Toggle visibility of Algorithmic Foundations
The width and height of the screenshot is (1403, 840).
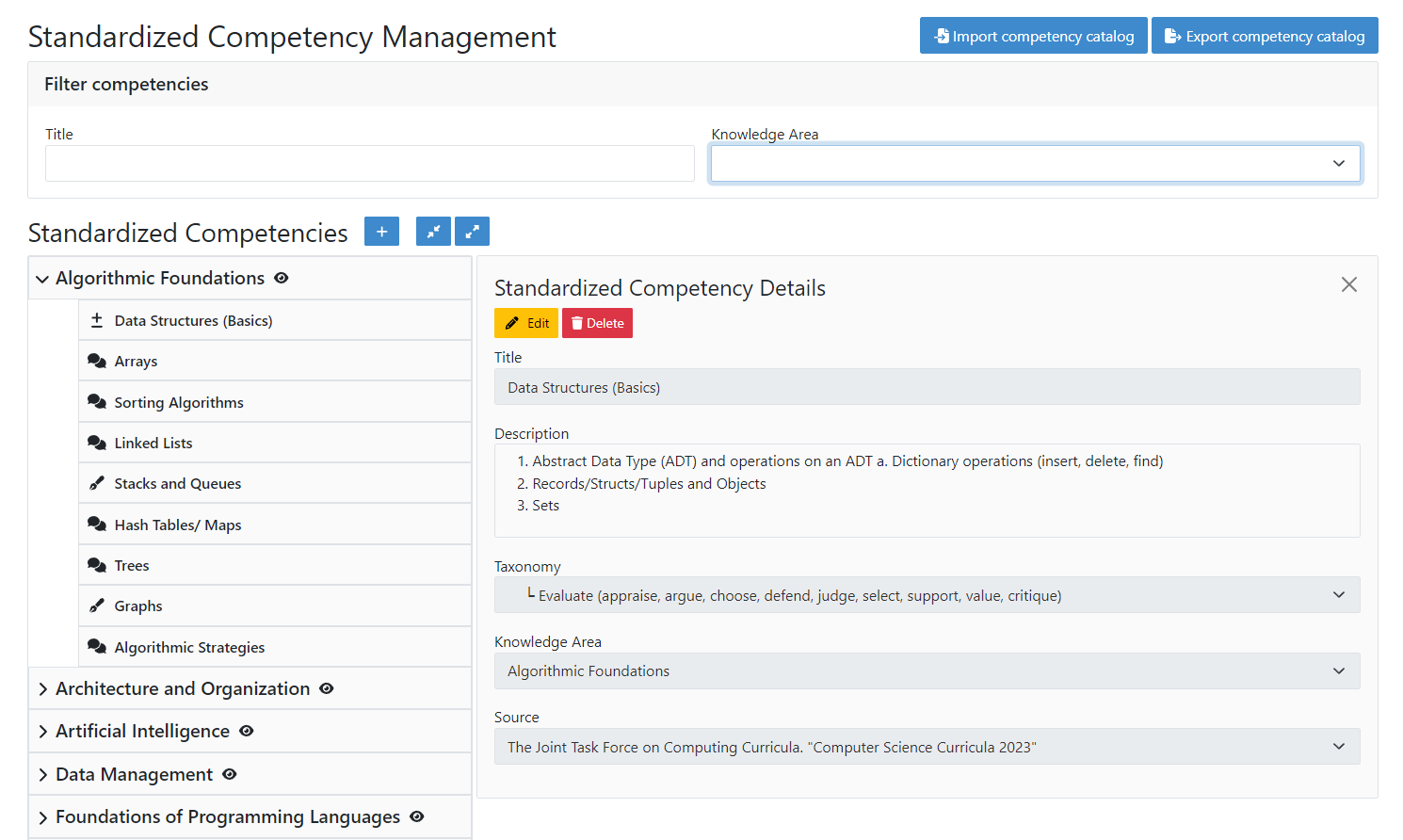click(281, 278)
